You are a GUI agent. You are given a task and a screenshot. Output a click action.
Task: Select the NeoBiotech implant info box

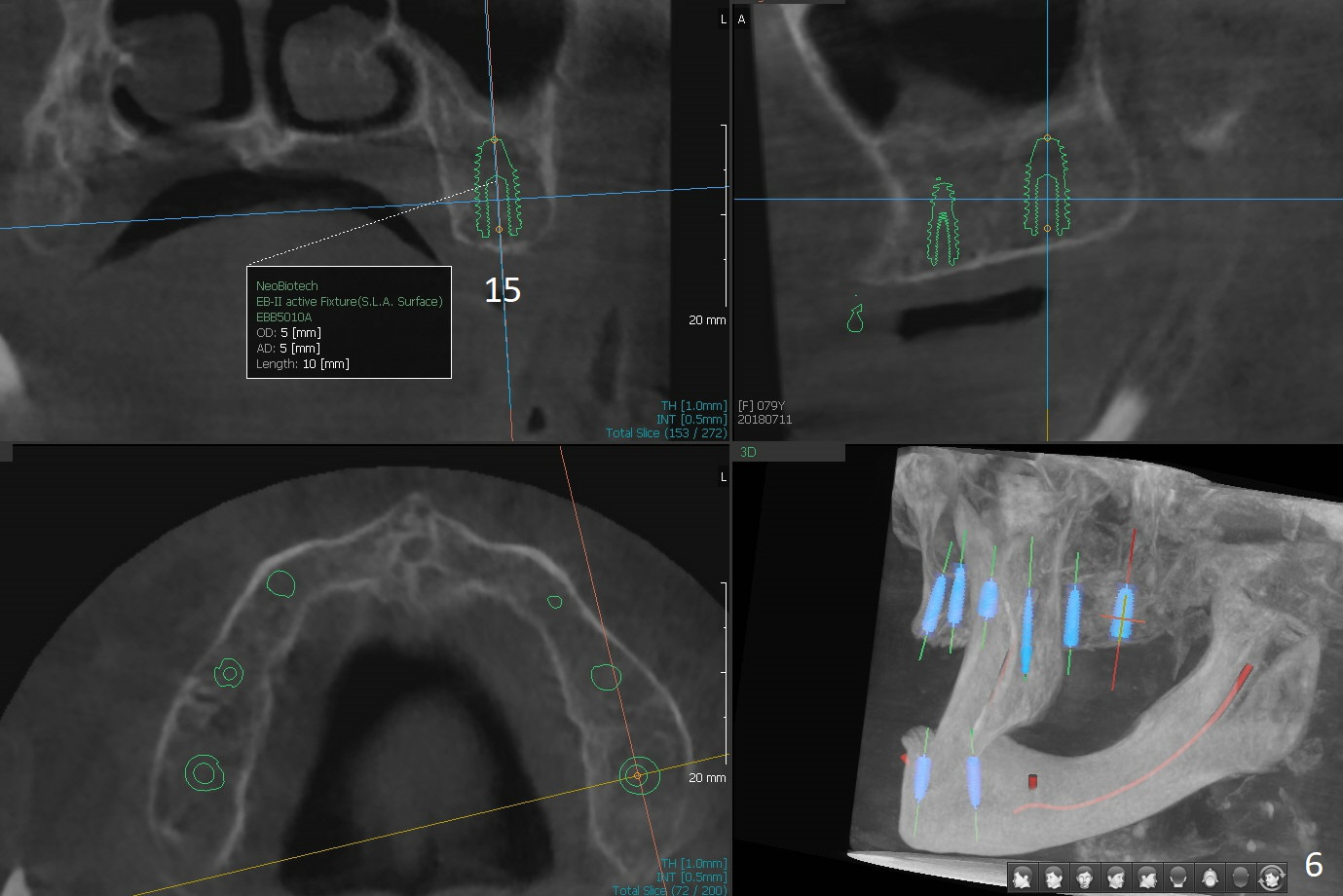tap(349, 322)
